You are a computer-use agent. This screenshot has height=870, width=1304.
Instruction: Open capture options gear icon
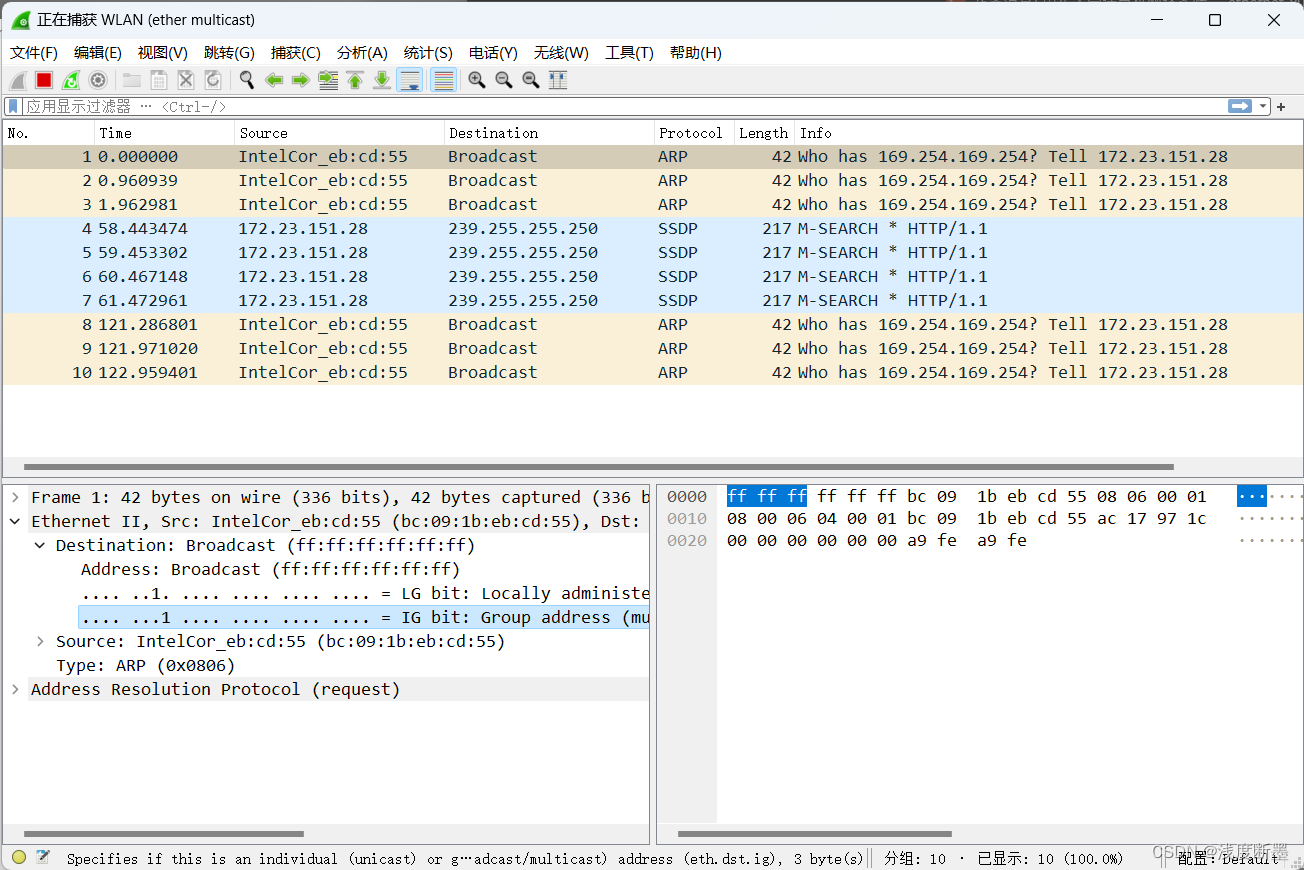[x=98, y=80]
